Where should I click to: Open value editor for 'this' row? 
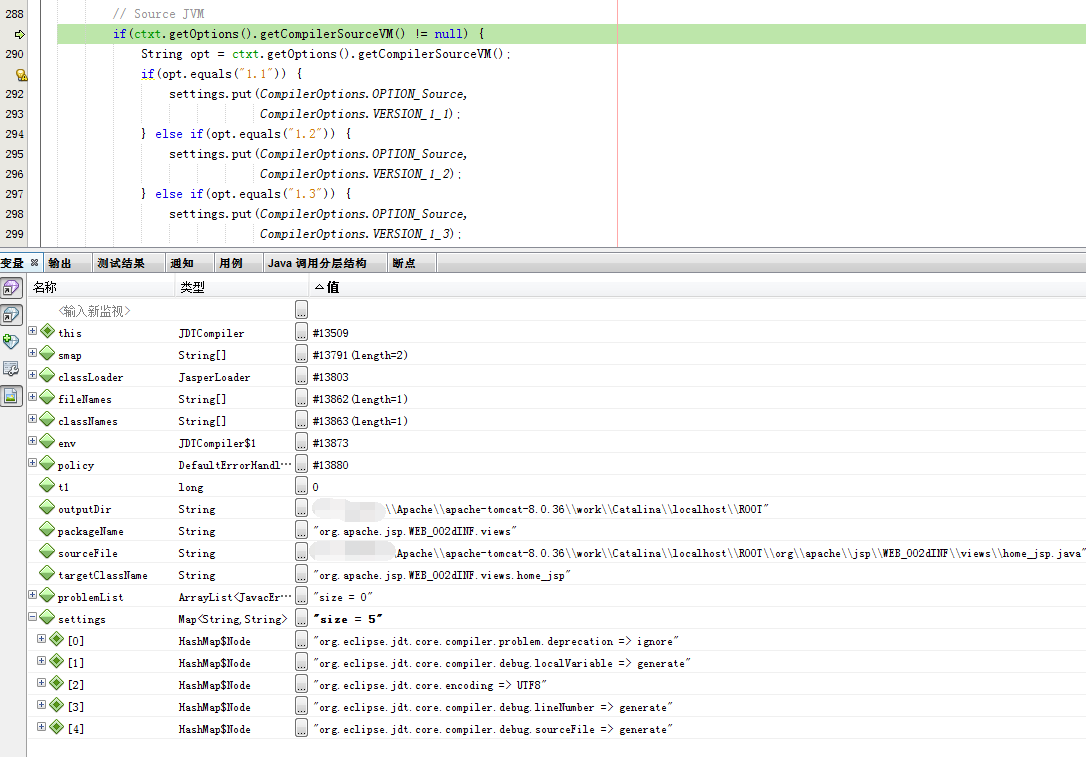click(x=301, y=332)
